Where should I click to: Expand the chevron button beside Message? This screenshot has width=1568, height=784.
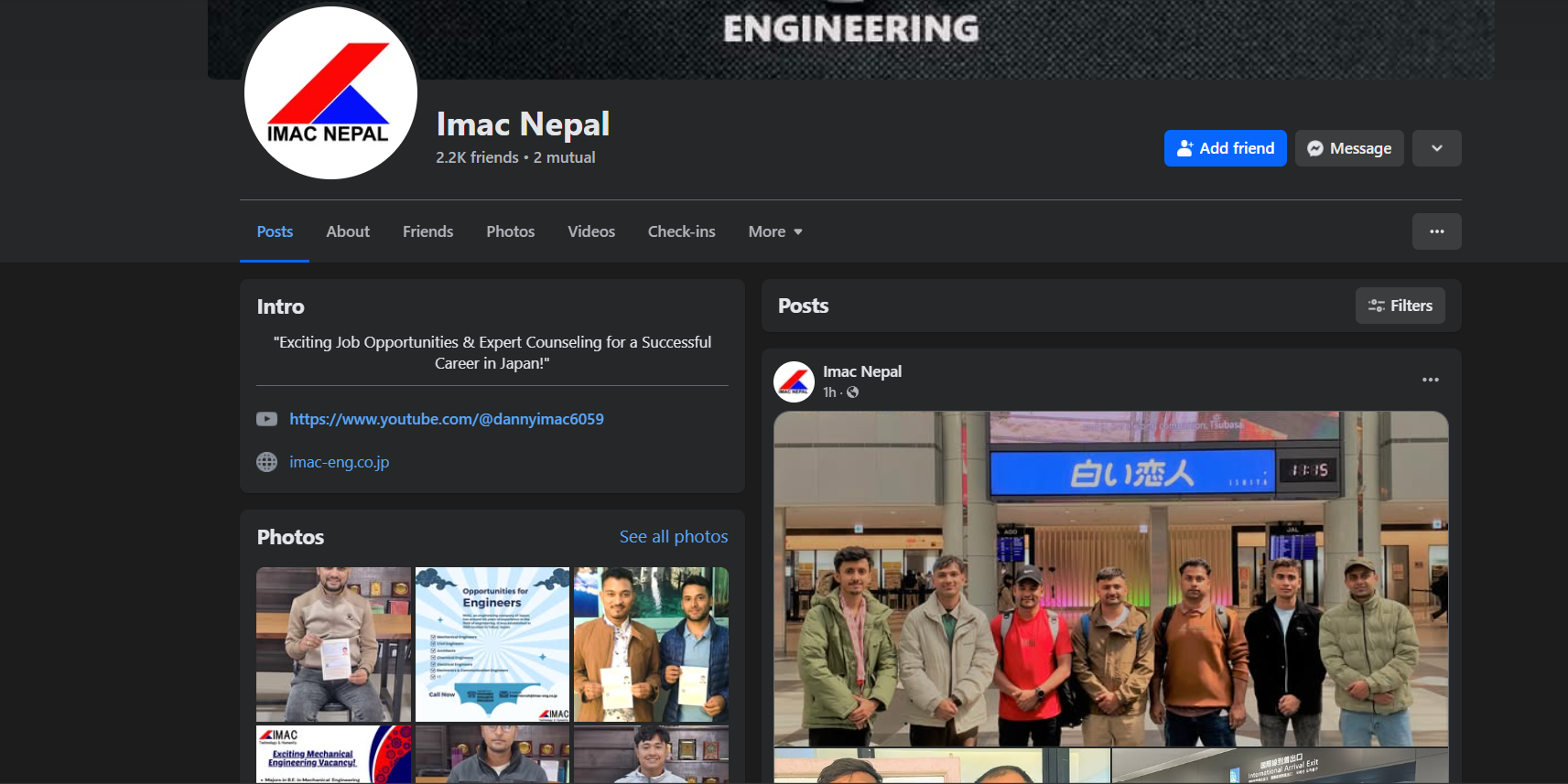coord(1436,148)
